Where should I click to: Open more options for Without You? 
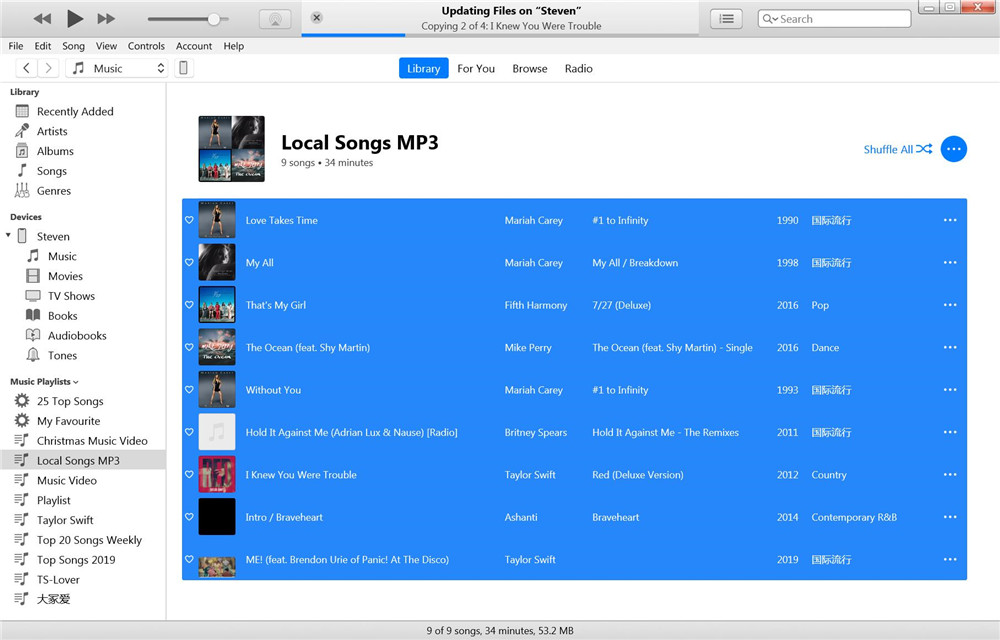click(x=950, y=389)
